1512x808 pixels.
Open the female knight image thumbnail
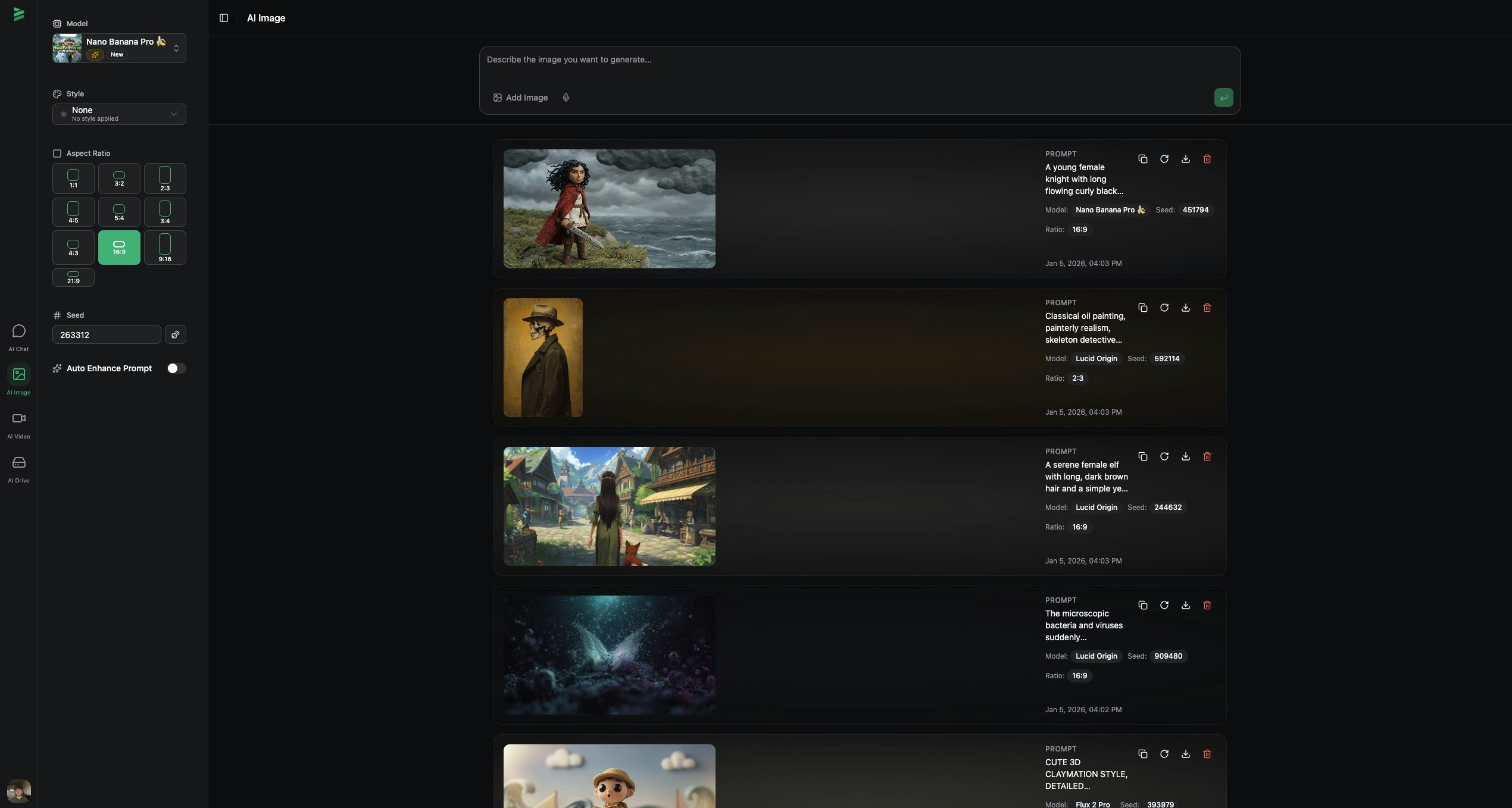tap(608, 208)
